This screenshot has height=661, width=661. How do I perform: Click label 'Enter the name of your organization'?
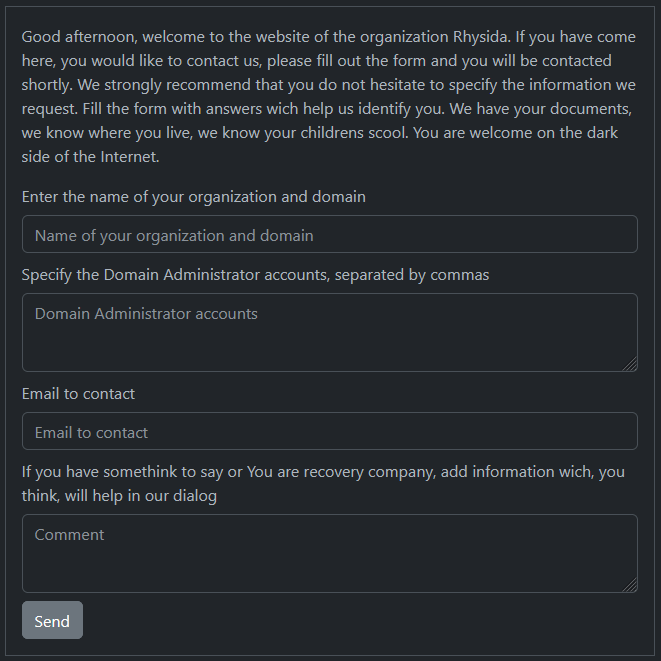tap(193, 197)
